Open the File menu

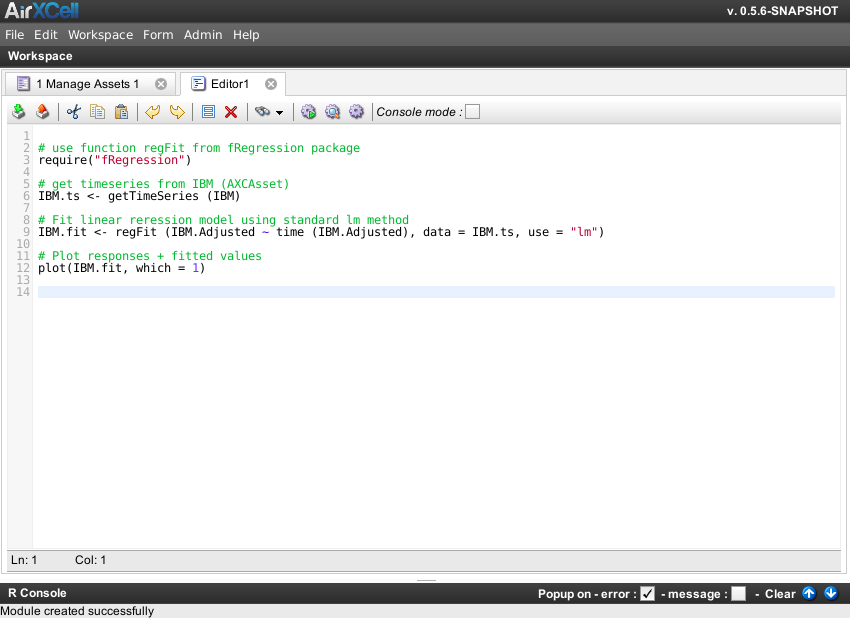point(15,35)
